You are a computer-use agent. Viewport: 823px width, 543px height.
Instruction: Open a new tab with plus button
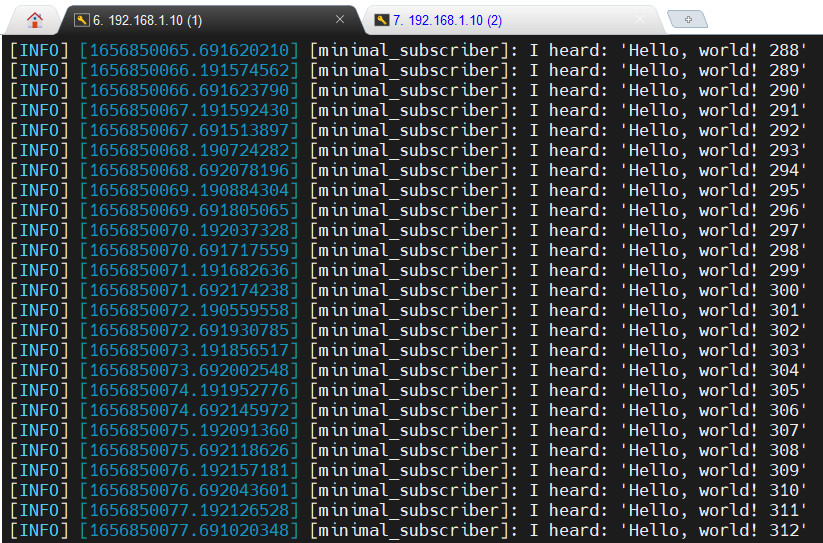688,19
